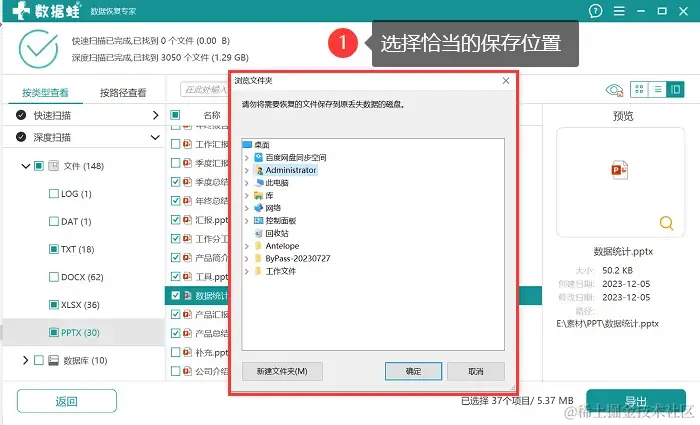
Task: Click the PPTX (30) category label
Action: pyautogui.click(x=80, y=332)
